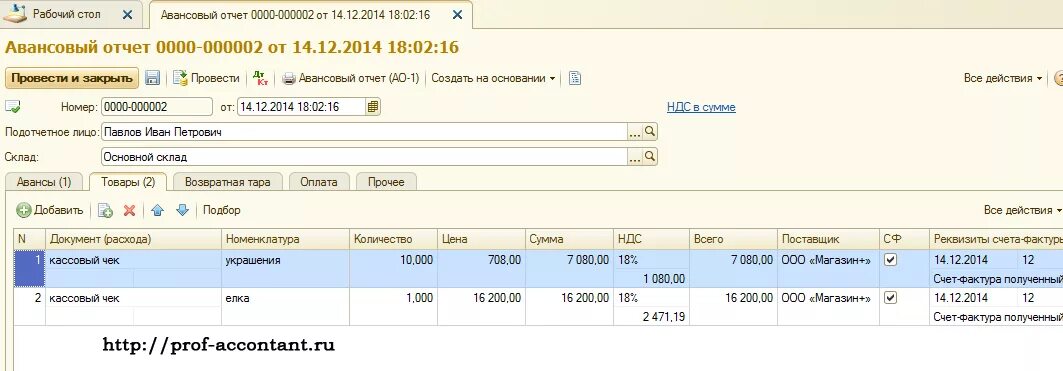This screenshot has height=371, width=1063.
Task: Click the copy row icon in table toolbar
Action: click(105, 210)
